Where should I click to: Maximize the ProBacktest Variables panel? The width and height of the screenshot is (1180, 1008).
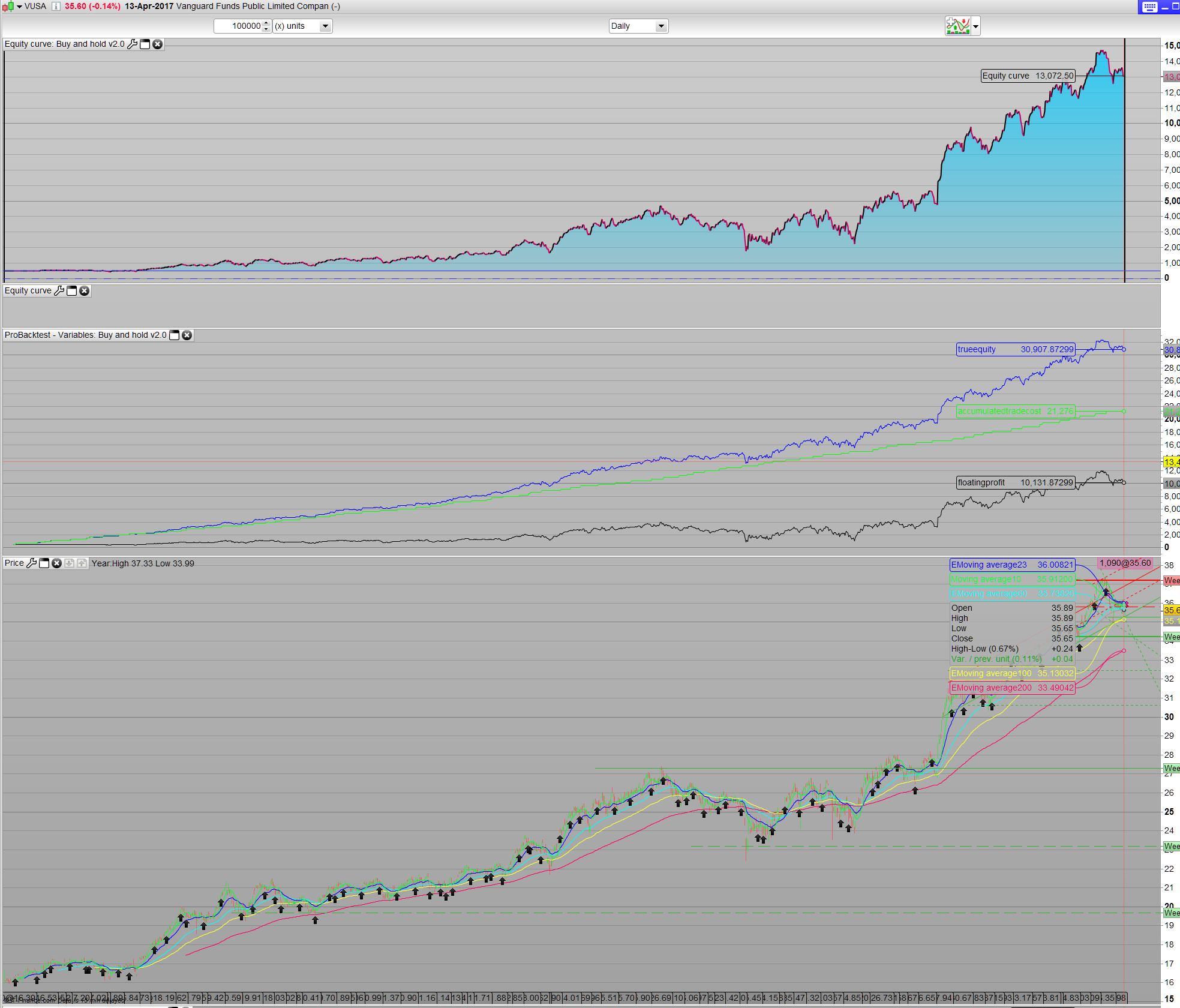[x=174, y=335]
